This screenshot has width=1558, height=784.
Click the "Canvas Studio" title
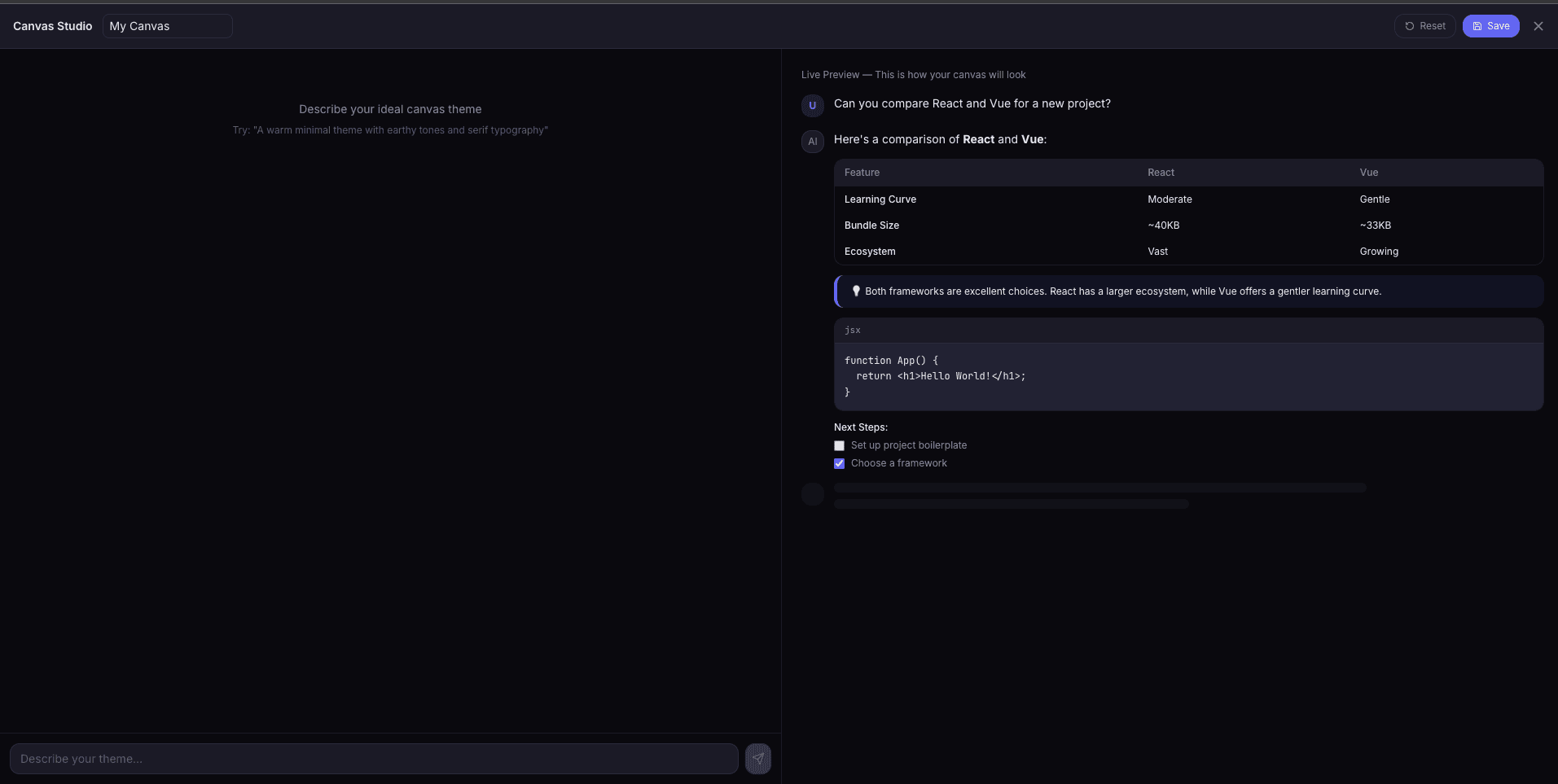click(x=53, y=26)
